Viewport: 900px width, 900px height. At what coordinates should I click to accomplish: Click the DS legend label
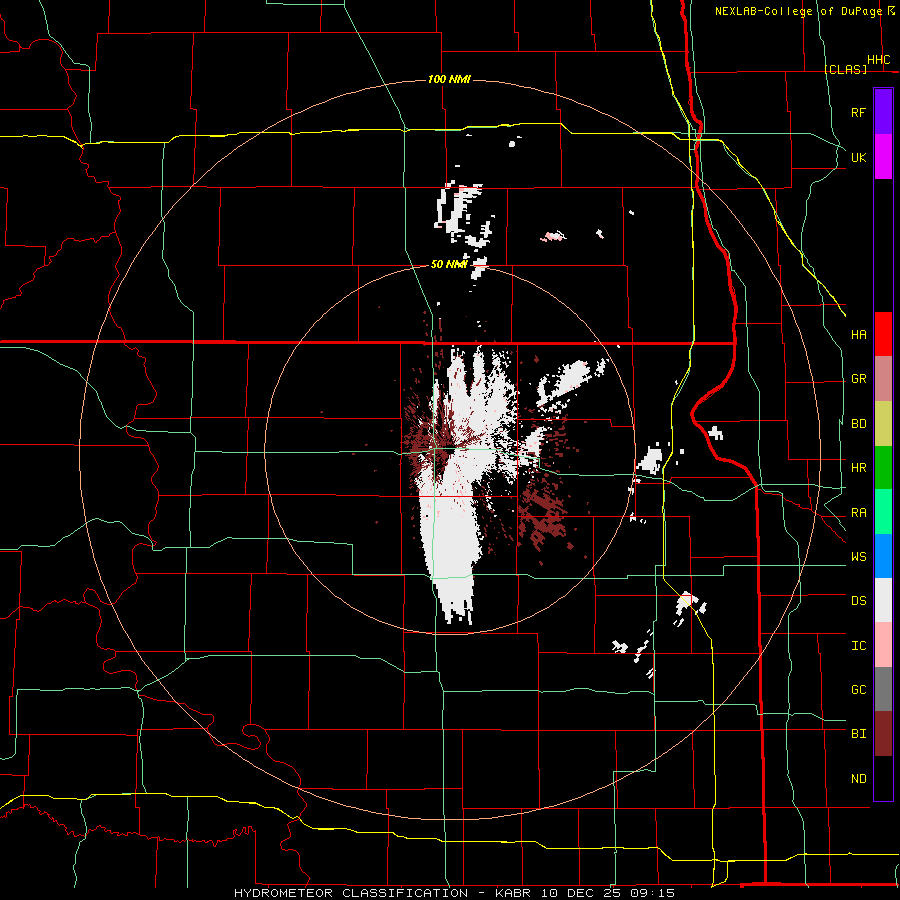click(x=859, y=601)
